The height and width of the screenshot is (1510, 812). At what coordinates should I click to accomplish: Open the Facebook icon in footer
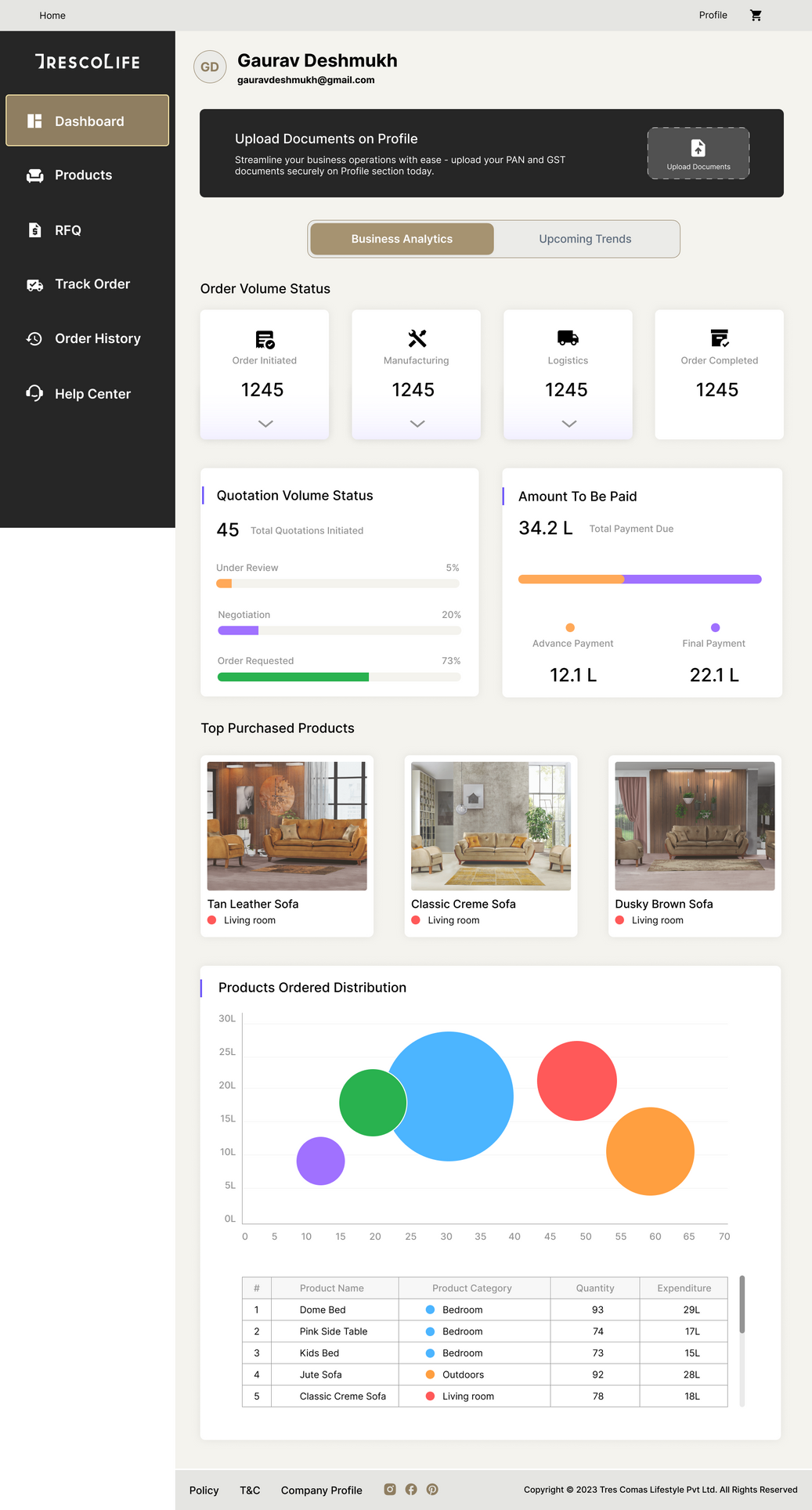tap(411, 1489)
